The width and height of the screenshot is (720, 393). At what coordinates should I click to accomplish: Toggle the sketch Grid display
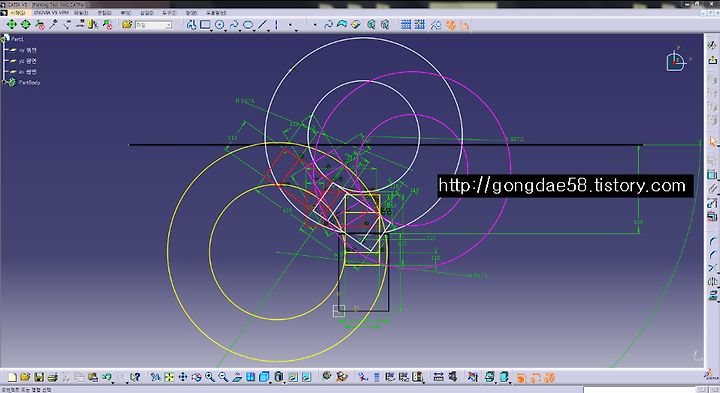pos(405,24)
